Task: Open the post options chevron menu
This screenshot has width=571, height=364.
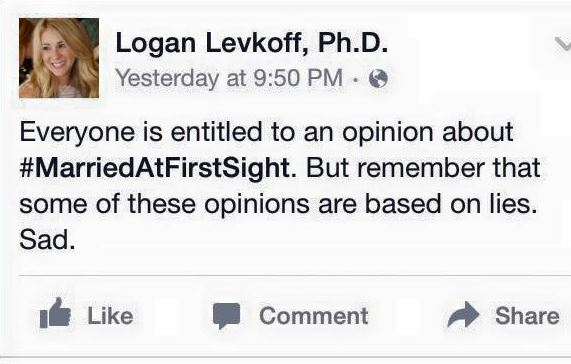Action: 563,44
